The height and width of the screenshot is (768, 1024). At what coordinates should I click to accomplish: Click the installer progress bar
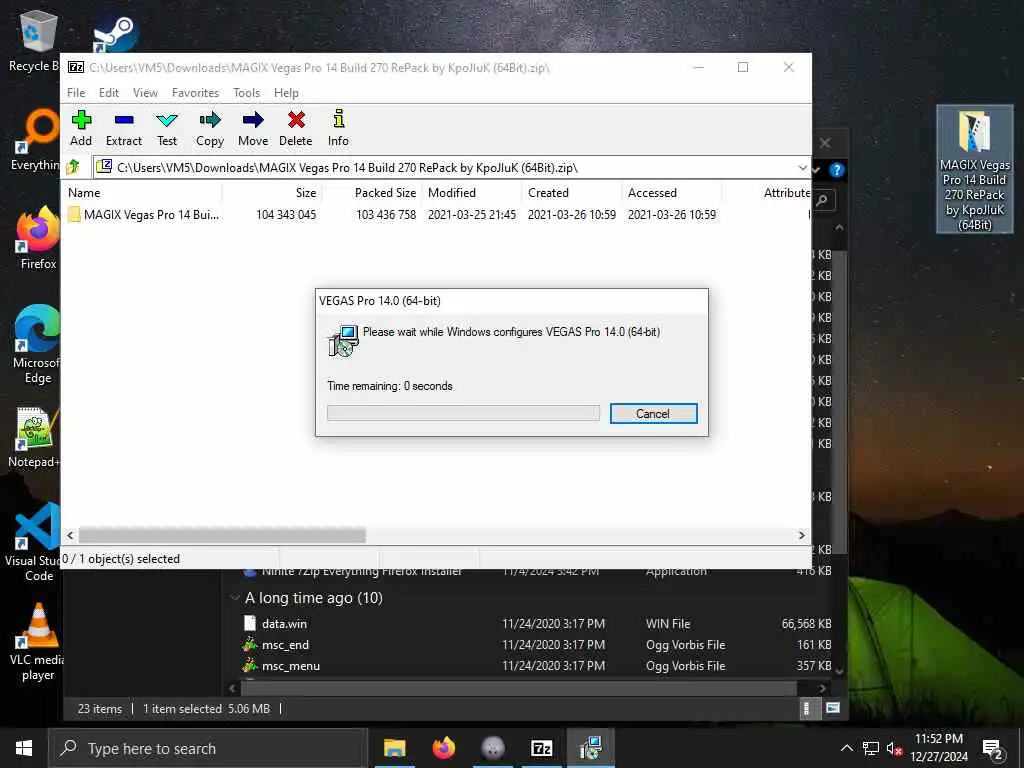click(463, 413)
